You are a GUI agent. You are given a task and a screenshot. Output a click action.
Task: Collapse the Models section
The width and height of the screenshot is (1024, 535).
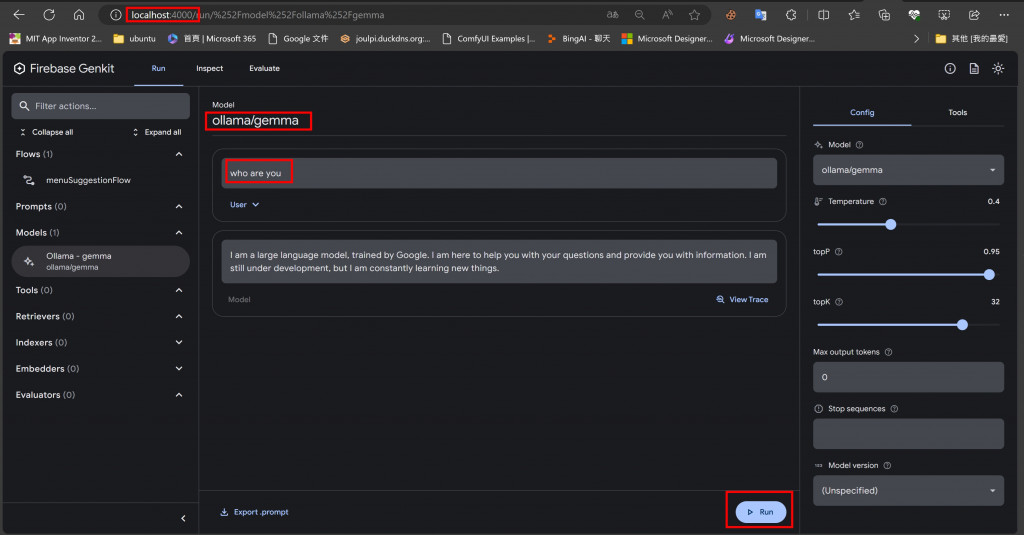(179, 233)
